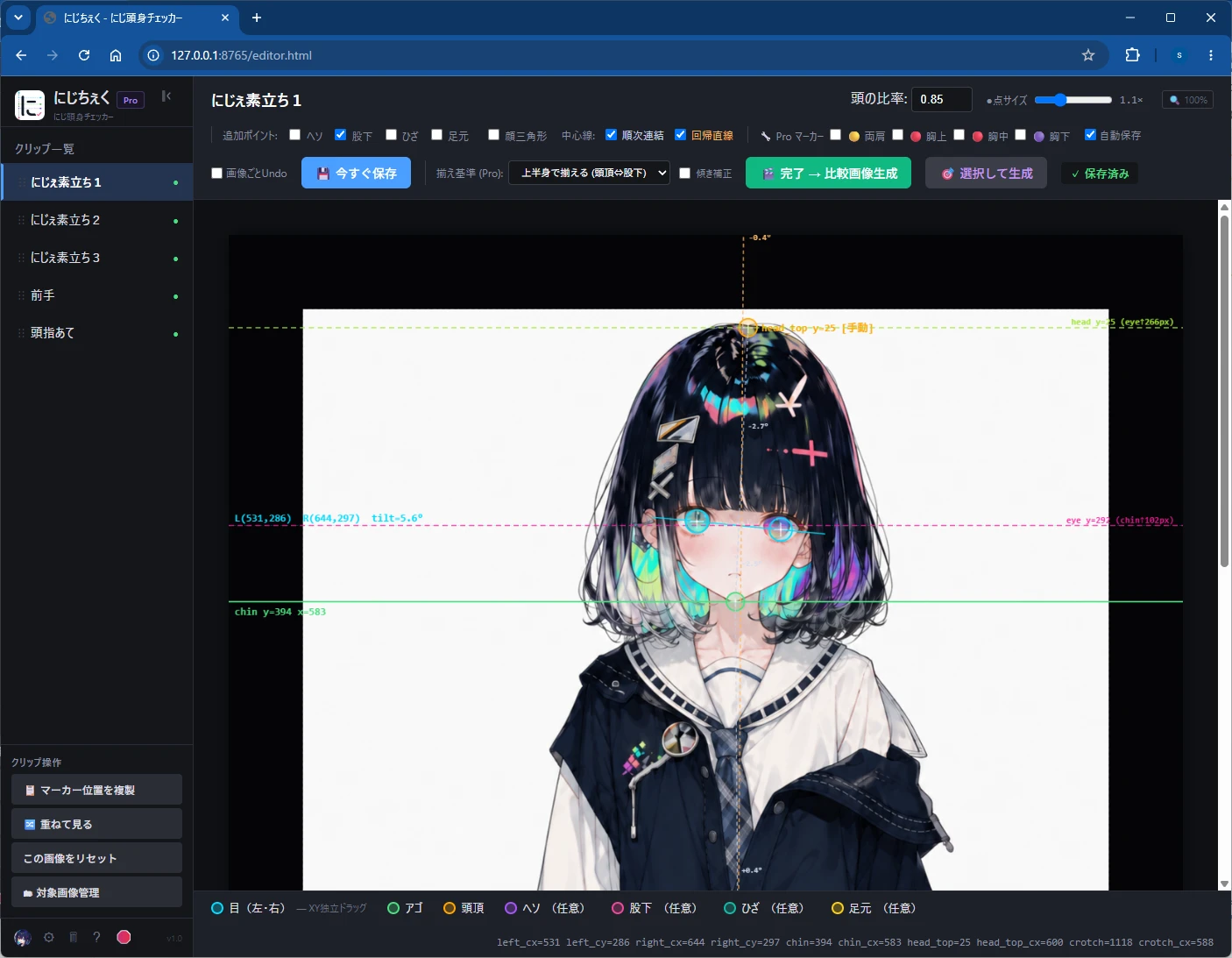Screen dimensions: 1232x958
Task: Select the 頭指あて clip
Action: point(97,333)
